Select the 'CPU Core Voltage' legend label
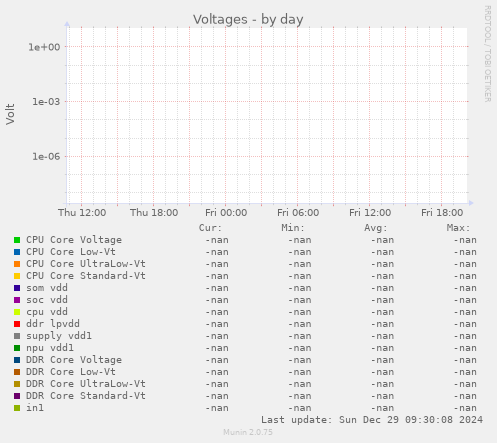 point(74,240)
